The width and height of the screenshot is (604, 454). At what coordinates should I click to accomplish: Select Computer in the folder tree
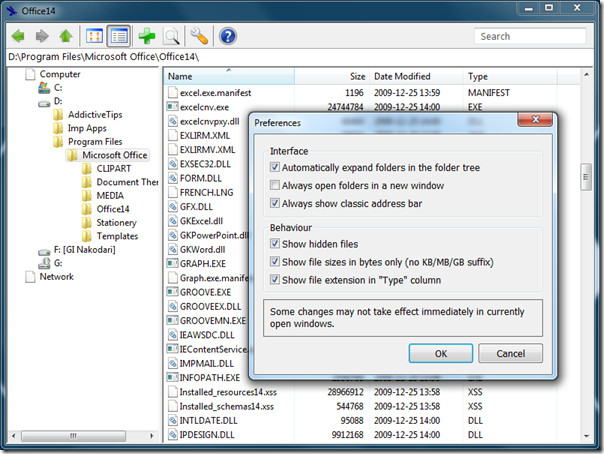click(60, 74)
